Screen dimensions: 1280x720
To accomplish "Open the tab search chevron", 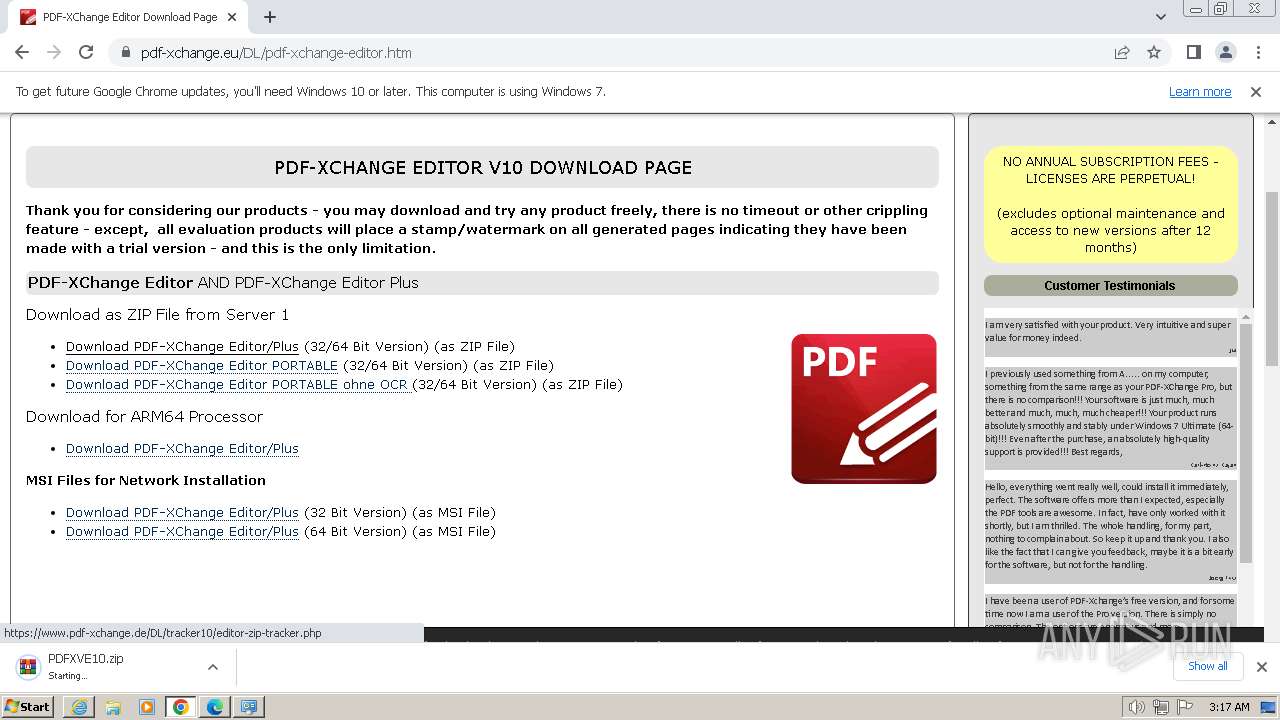I will pos(1161,17).
